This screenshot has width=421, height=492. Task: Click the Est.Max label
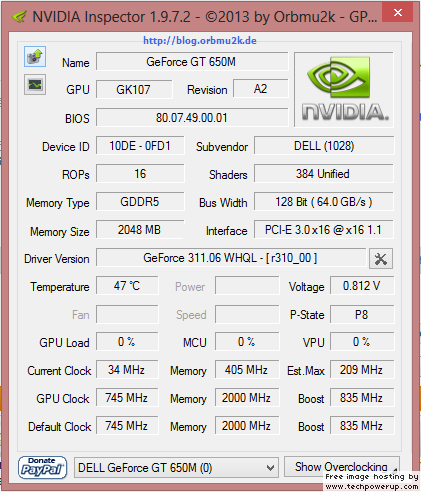[306, 371]
